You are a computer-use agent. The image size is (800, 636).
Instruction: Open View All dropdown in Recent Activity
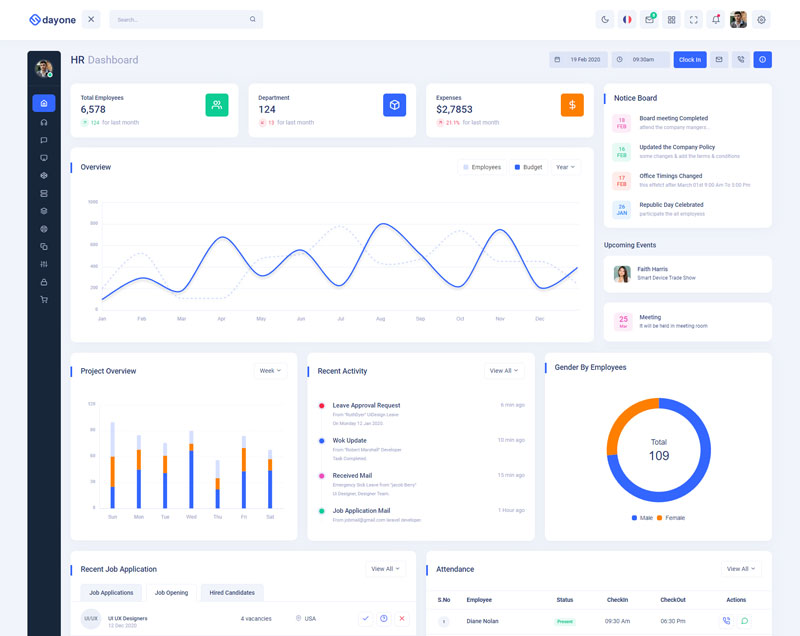click(504, 370)
